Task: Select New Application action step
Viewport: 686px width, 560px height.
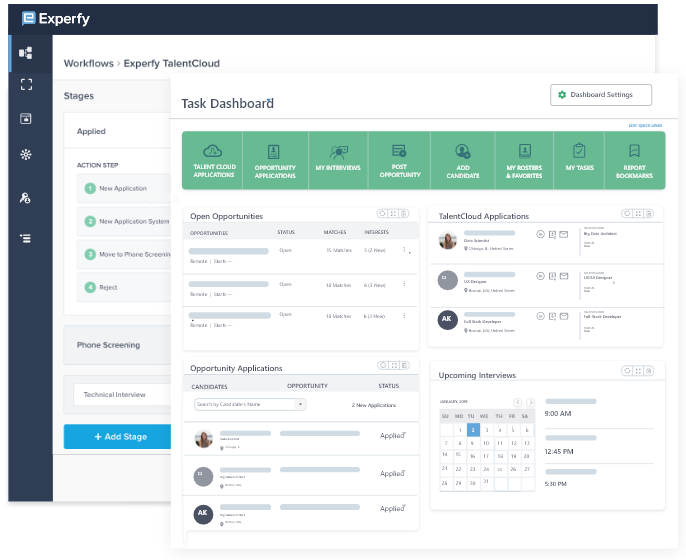Action: (124, 188)
